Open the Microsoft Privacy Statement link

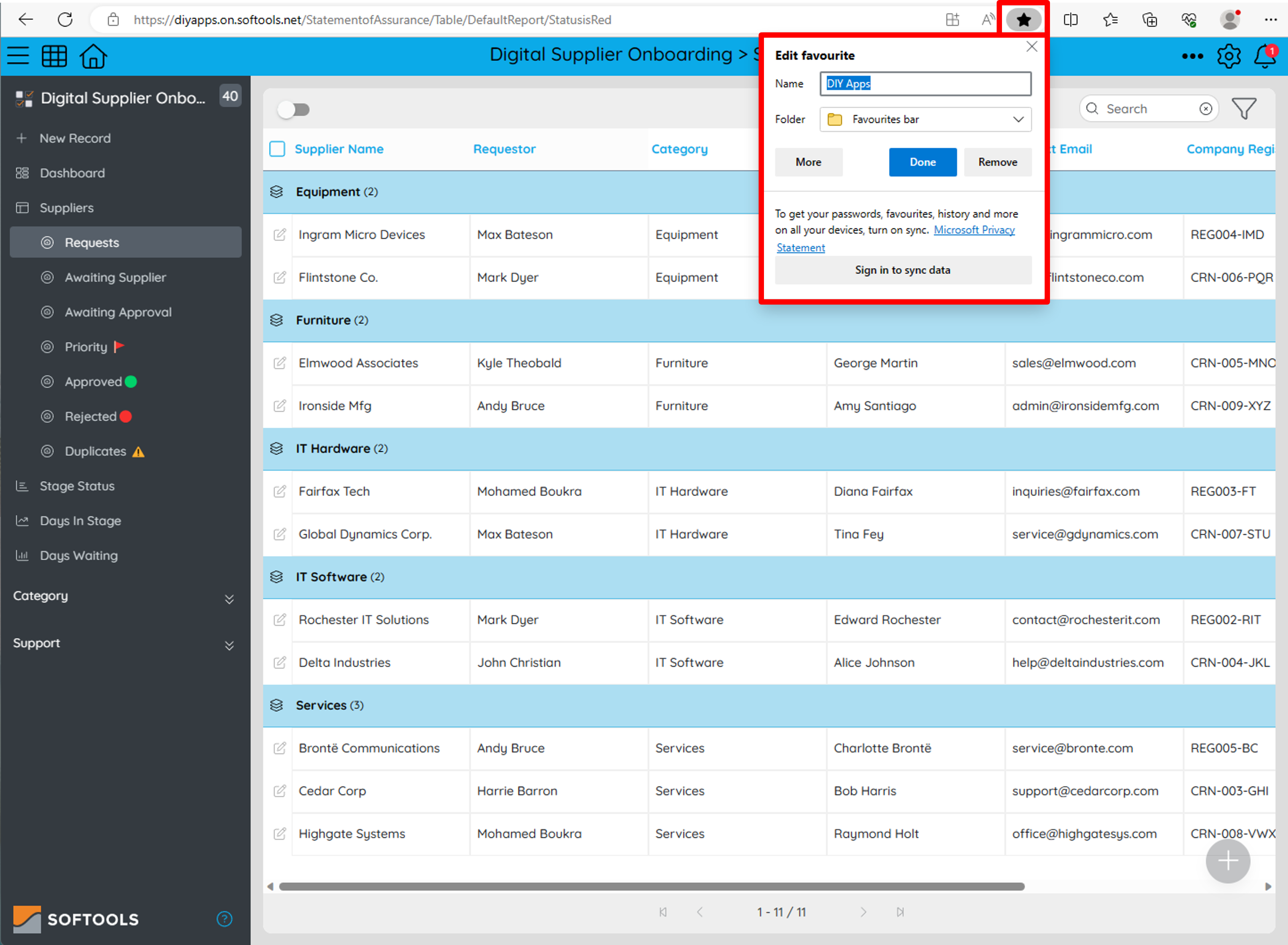coord(975,230)
